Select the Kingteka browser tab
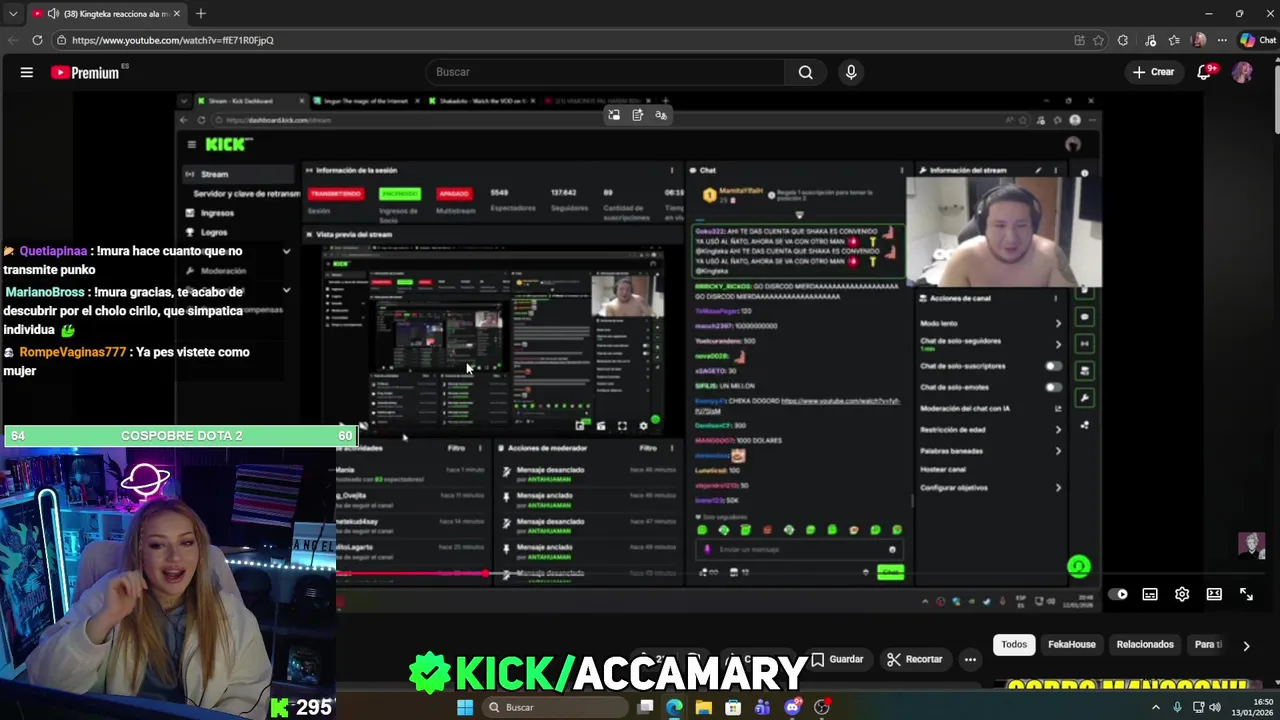The image size is (1280, 720). (x=105, y=14)
